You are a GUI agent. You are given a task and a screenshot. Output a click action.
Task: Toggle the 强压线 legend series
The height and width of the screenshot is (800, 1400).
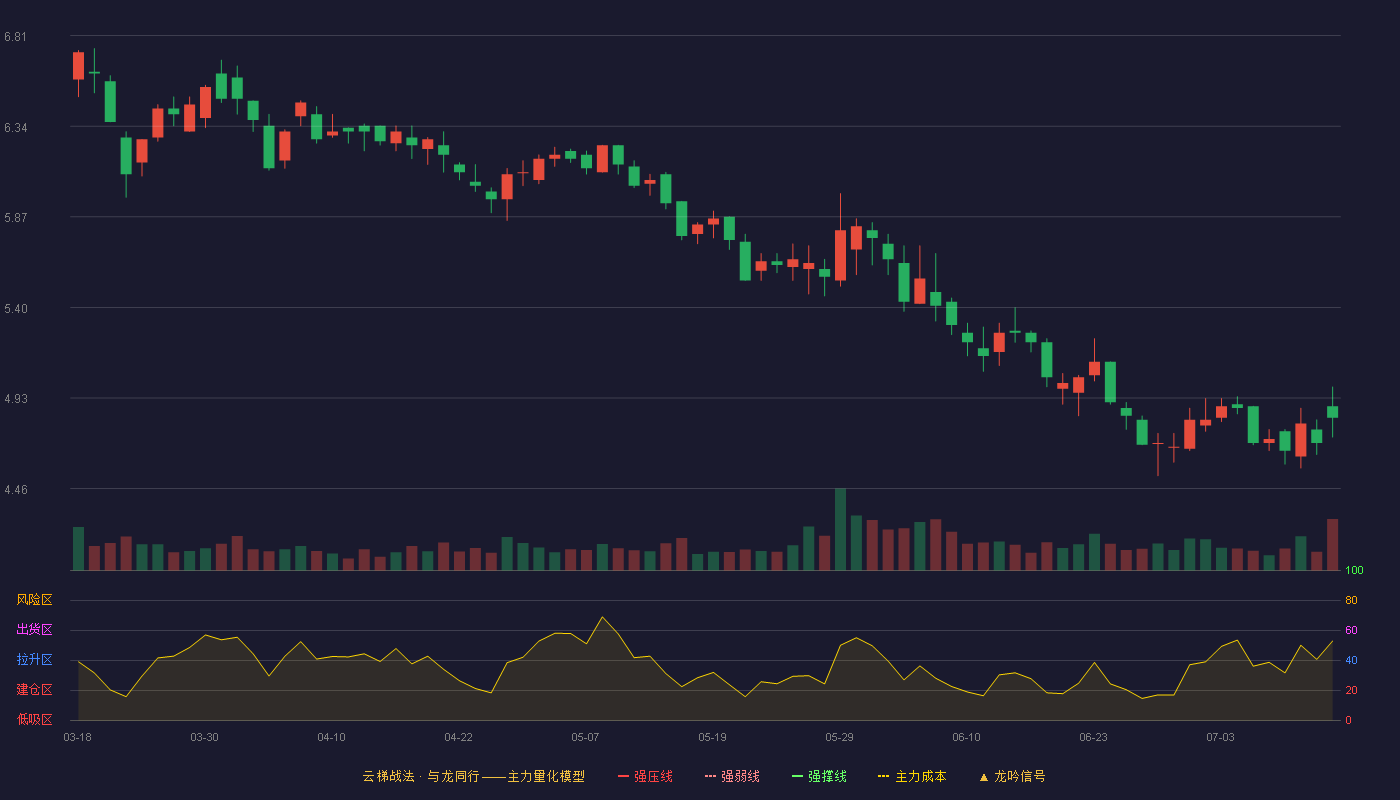point(645,776)
